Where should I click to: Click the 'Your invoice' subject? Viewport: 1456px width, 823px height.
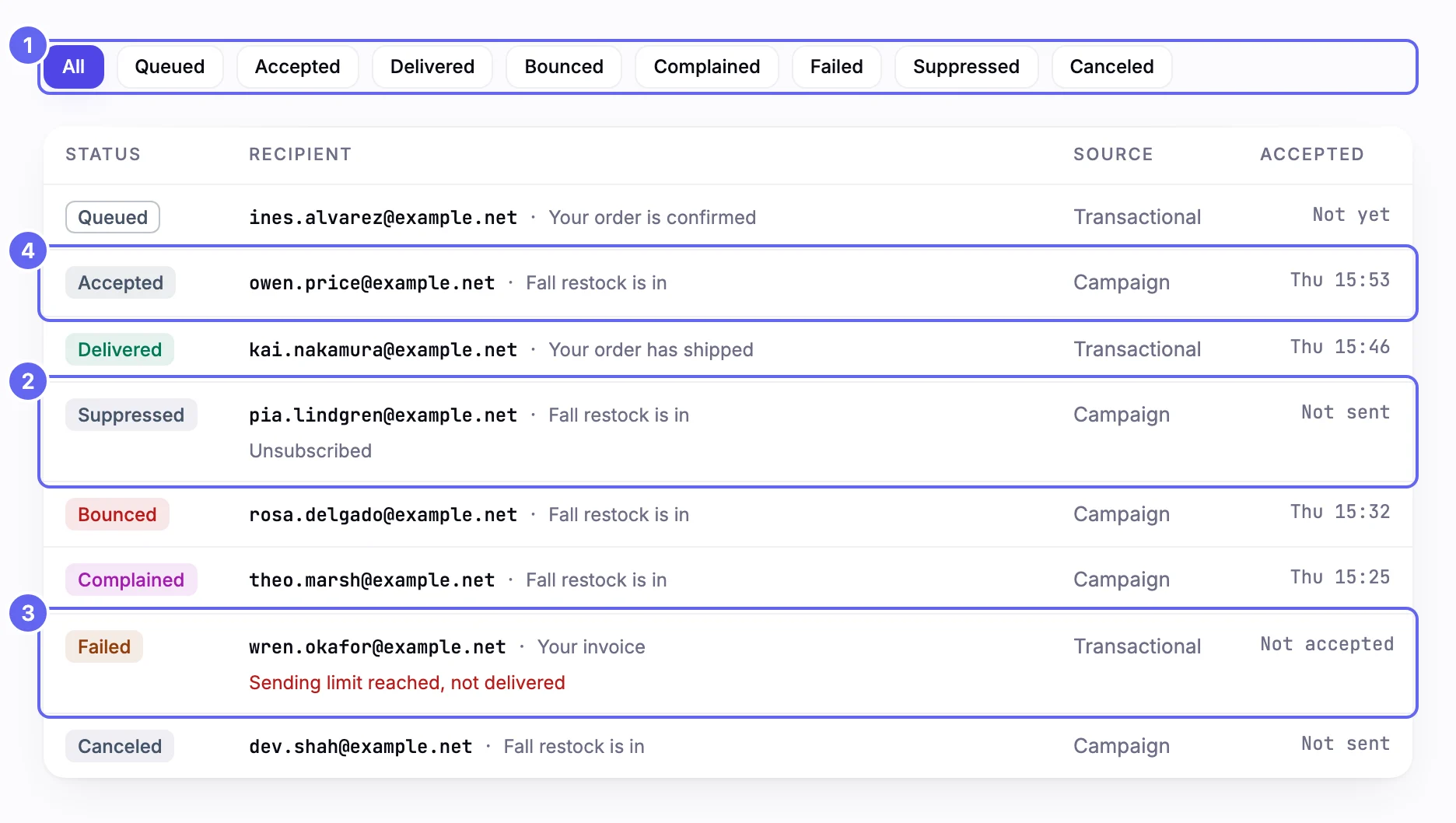click(591, 646)
